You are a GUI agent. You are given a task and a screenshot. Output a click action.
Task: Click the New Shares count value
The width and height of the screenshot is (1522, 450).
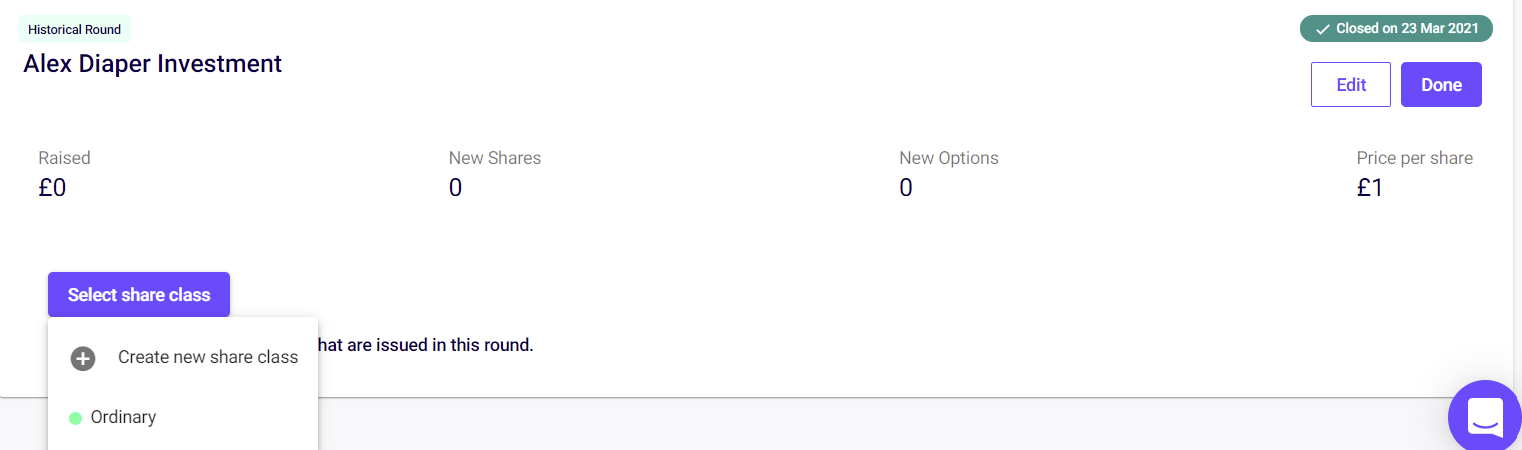456,187
